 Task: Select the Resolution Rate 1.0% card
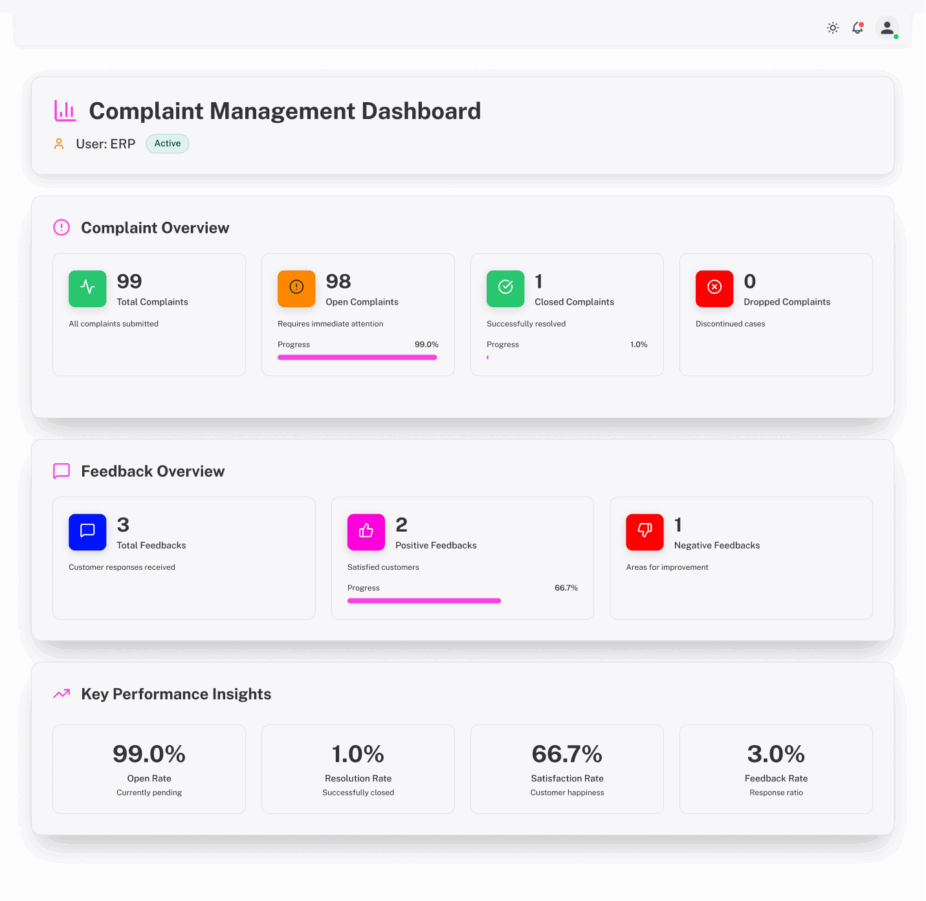tap(358, 769)
